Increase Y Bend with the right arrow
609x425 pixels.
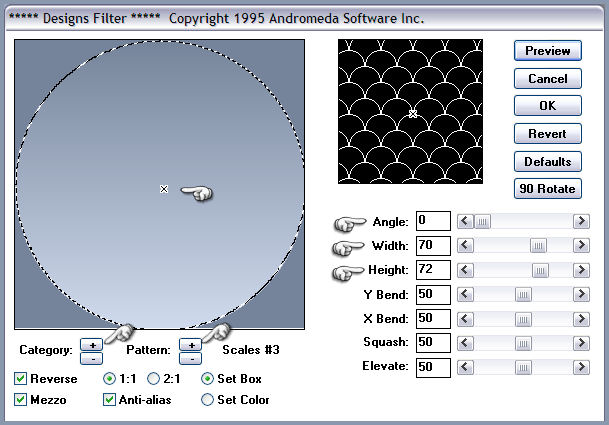tap(581, 294)
